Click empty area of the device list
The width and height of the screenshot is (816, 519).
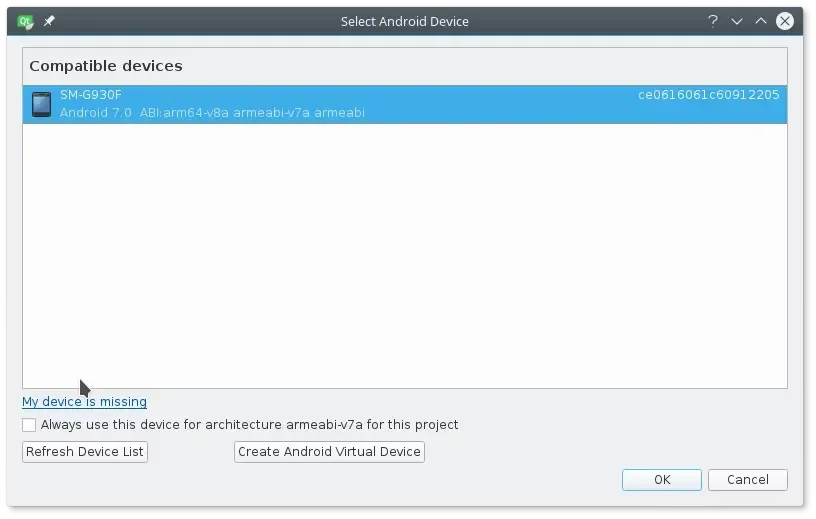pyautogui.click(x=404, y=255)
